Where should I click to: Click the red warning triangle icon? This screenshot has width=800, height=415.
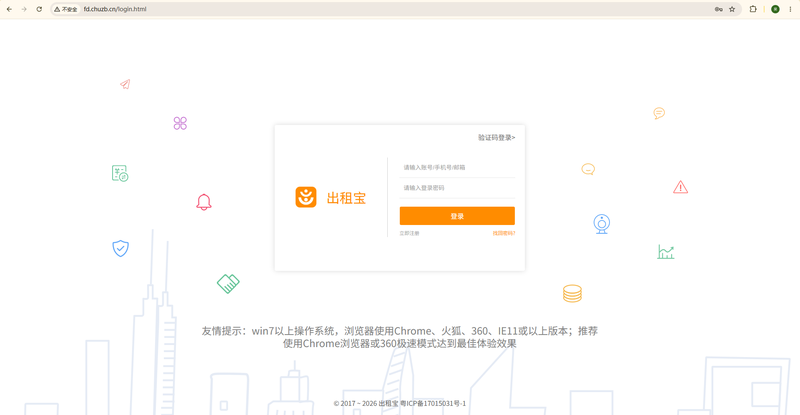(x=680, y=187)
